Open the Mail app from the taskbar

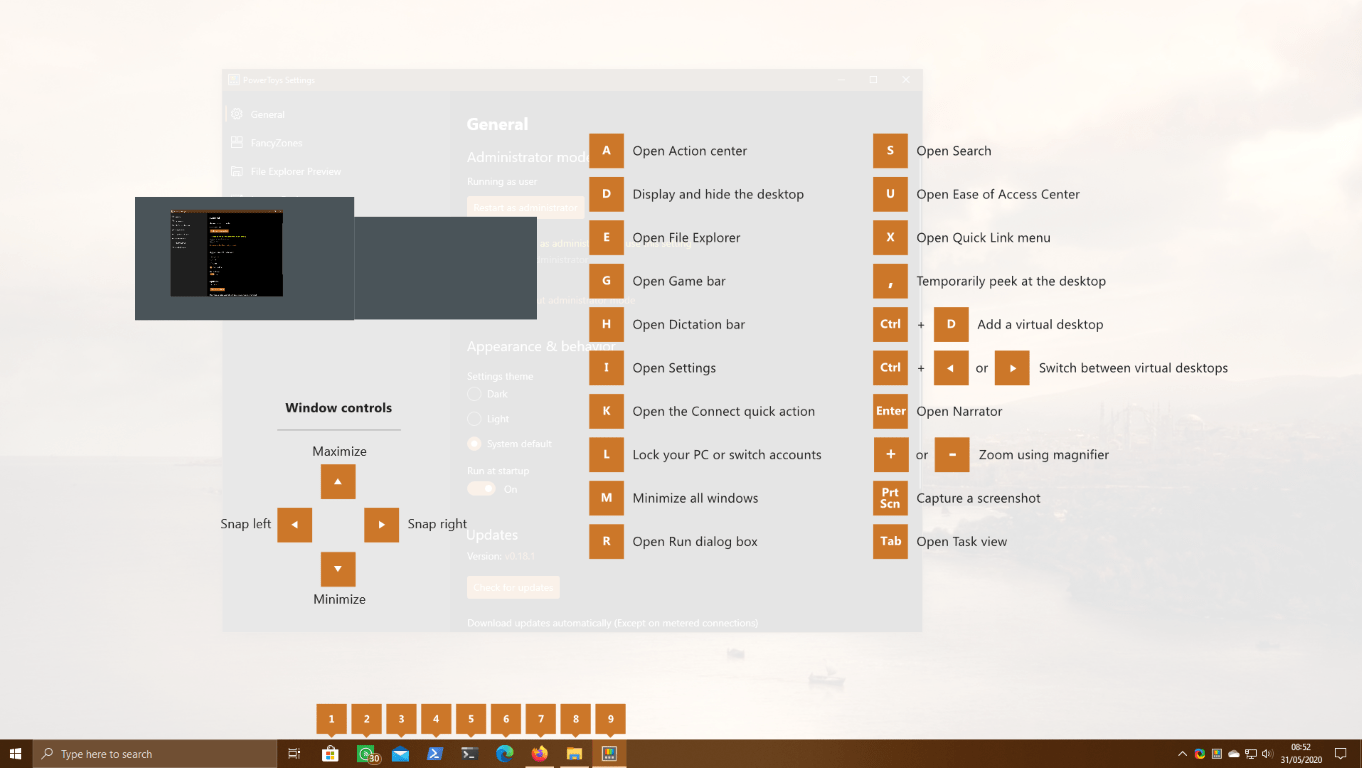pyautogui.click(x=400, y=753)
